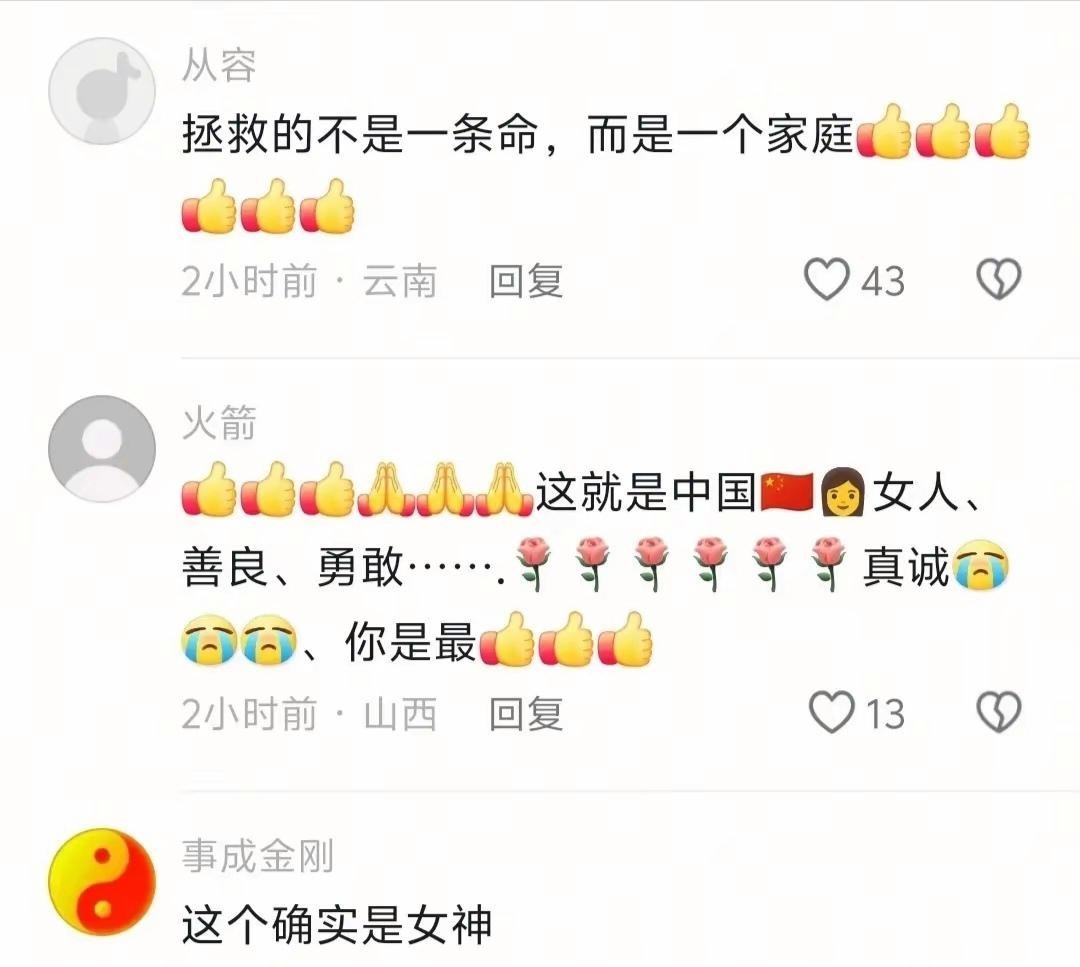1080x967 pixels.
Task: Click the 2小时前 · 云南 timestamp
Action: point(309,281)
